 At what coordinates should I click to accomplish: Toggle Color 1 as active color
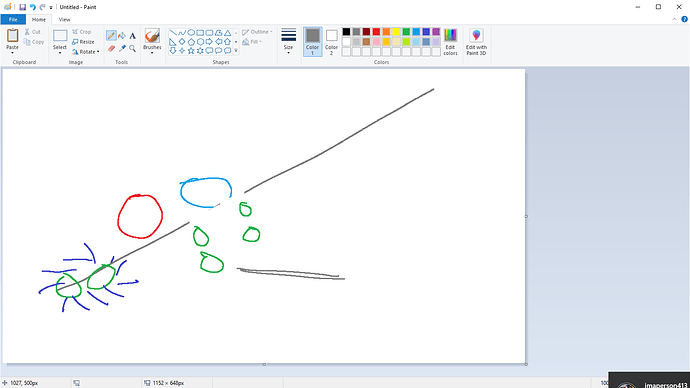tap(312, 42)
